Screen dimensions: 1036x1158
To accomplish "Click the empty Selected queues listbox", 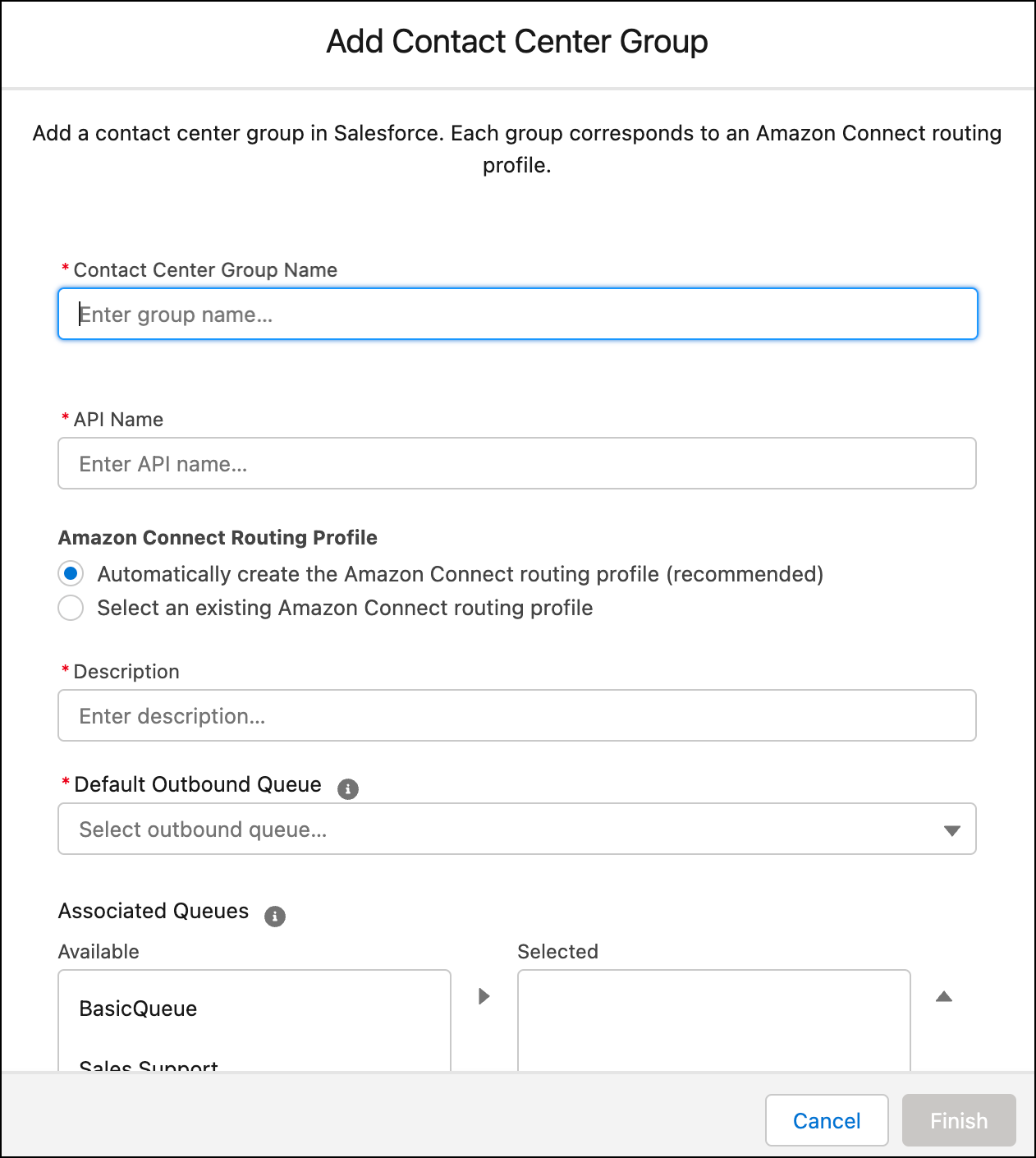I will click(714, 1020).
